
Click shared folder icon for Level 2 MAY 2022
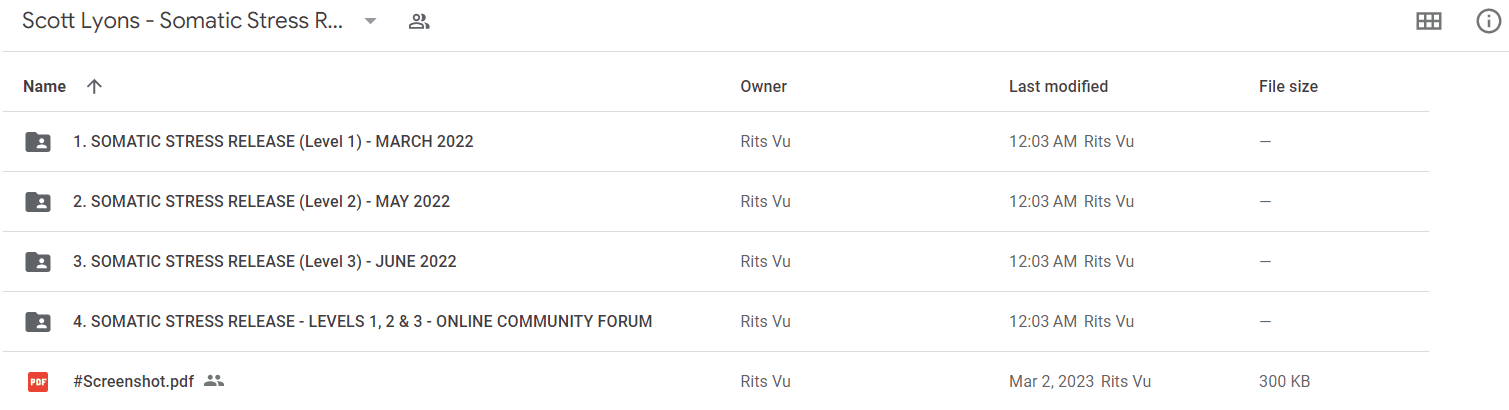click(38, 202)
